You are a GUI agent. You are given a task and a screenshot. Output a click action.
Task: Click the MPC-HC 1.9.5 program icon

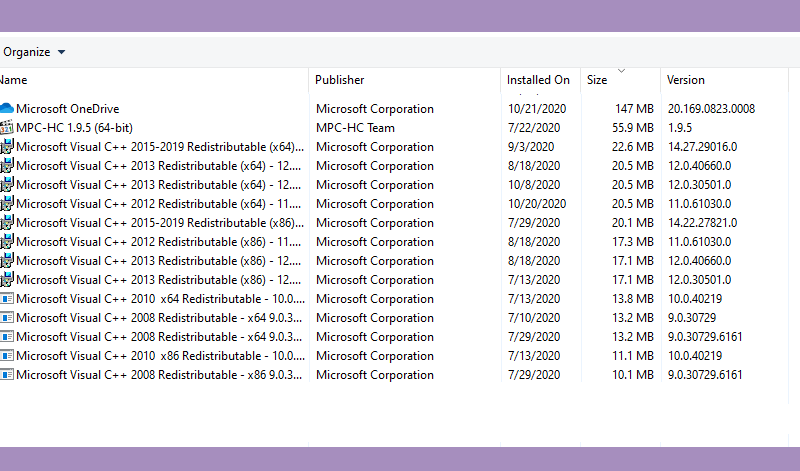point(7,128)
